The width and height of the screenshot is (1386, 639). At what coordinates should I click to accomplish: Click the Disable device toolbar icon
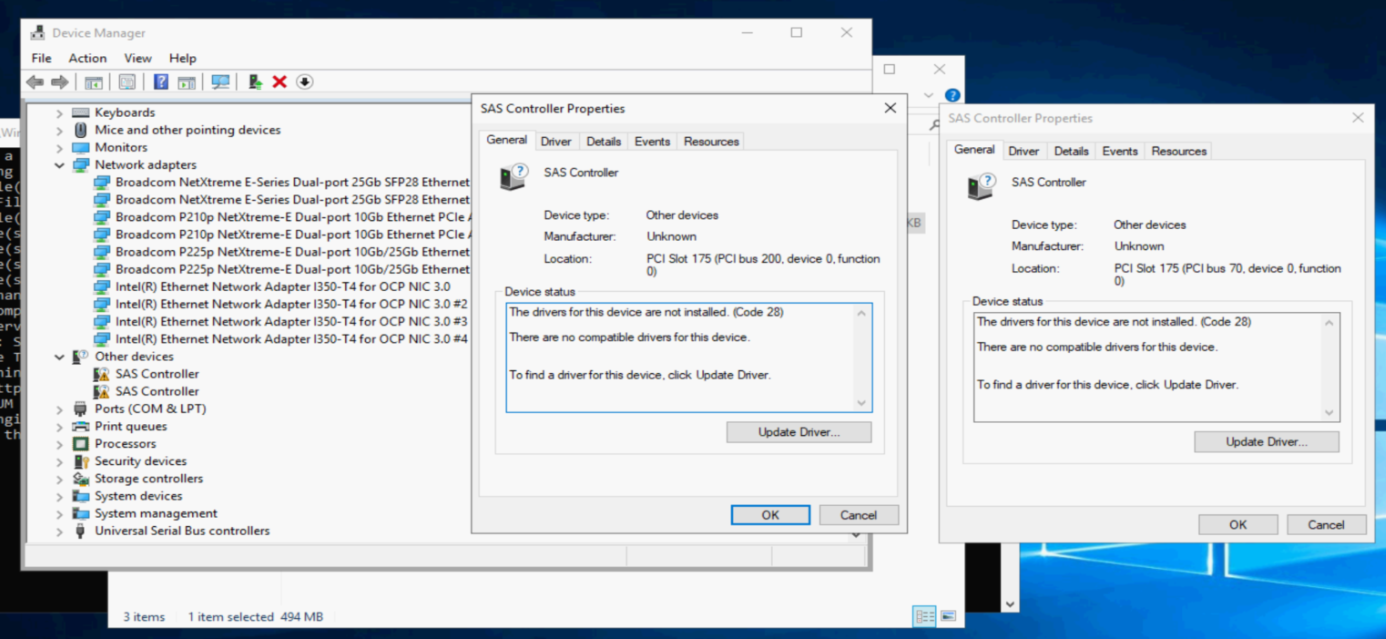(x=305, y=82)
